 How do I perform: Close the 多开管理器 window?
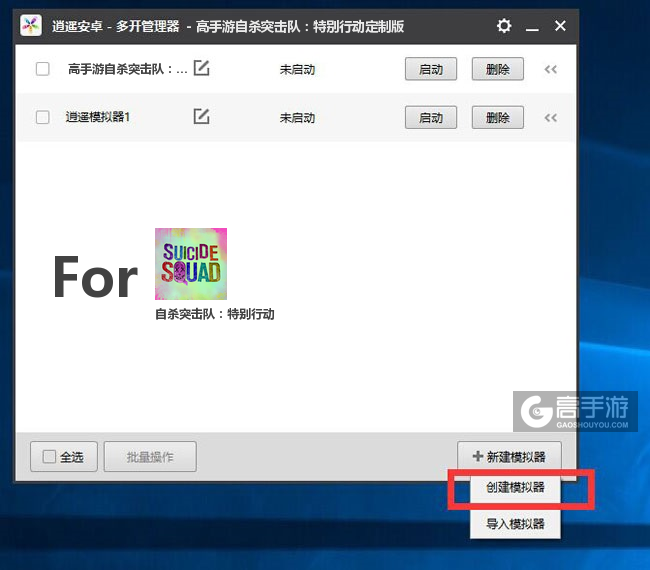[560, 26]
